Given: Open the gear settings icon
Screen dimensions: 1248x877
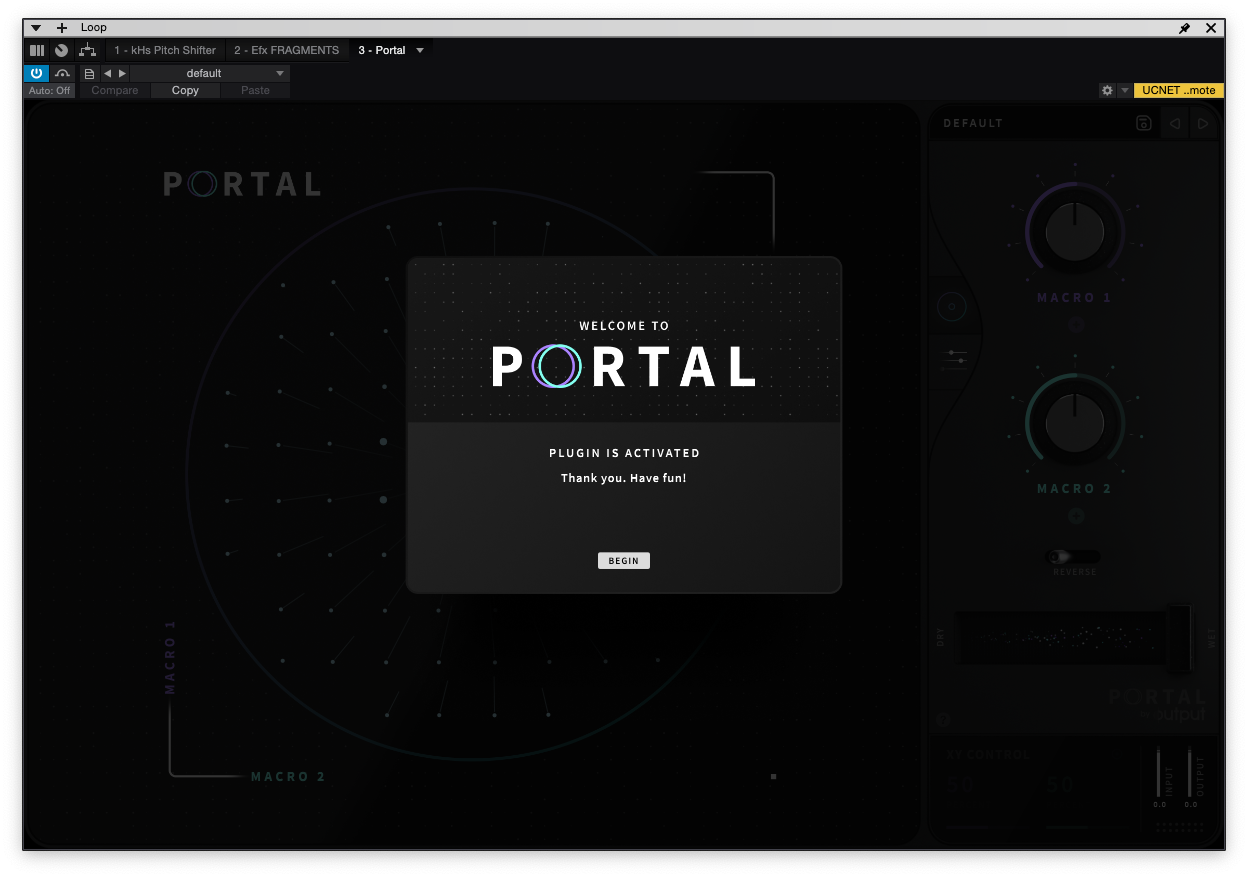Looking at the screenshot, I should [1107, 90].
